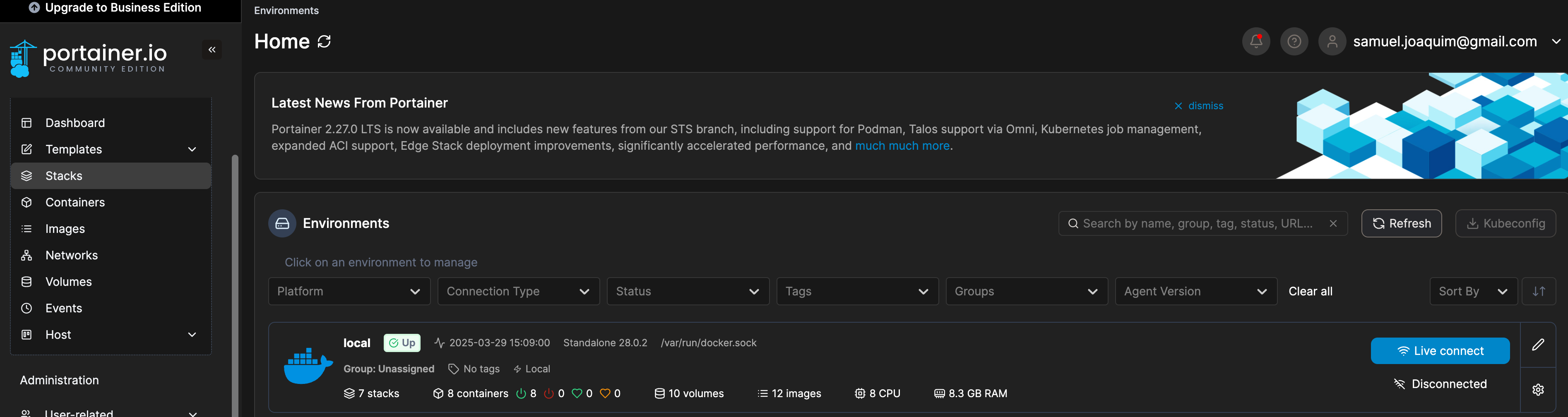Open environment settings via the gear icon
The width and height of the screenshot is (1568, 417).
pos(1538,390)
